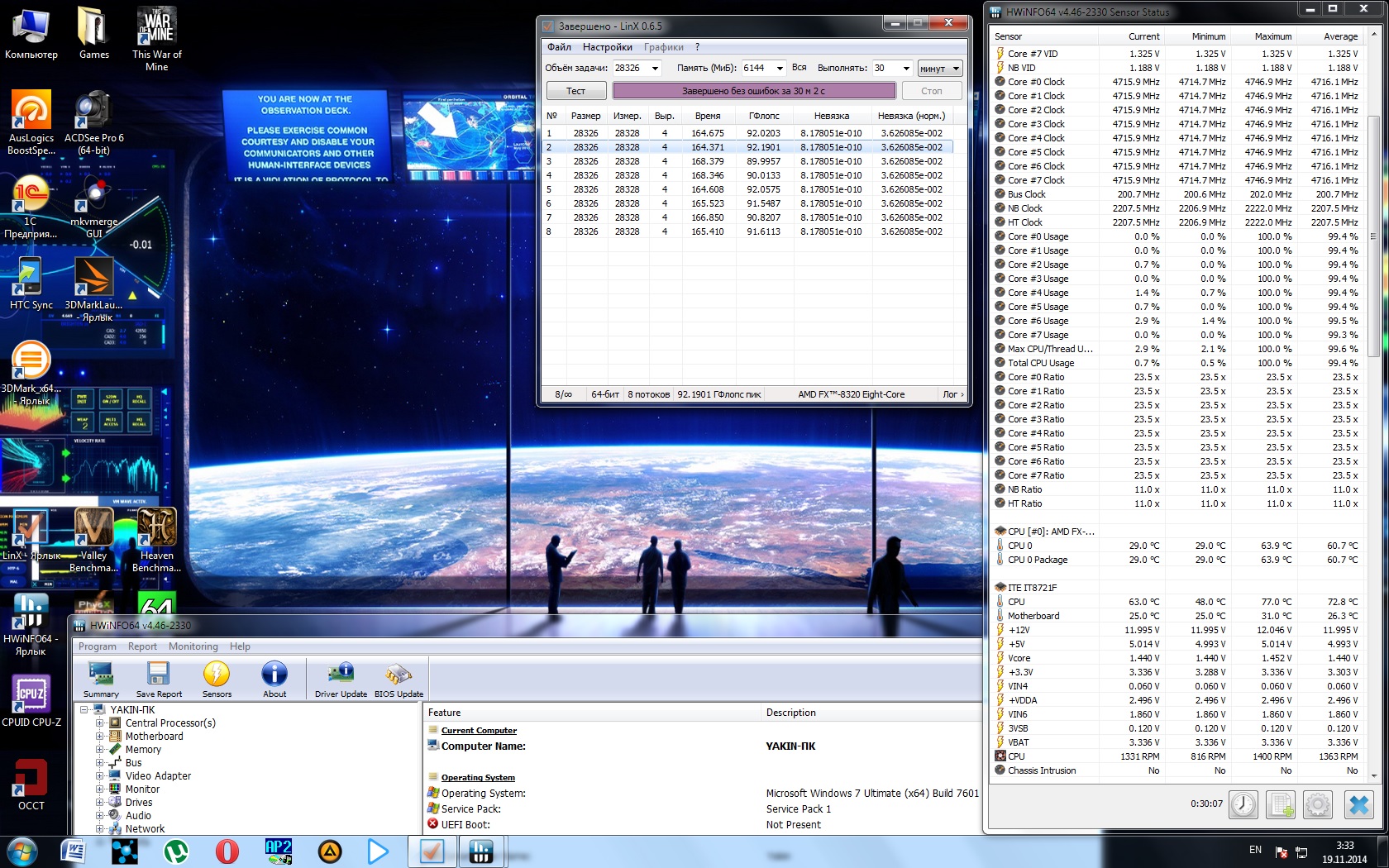Open the Память (МиБ) memory dropdown
Screen dimensions: 1389x868
[779, 69]
